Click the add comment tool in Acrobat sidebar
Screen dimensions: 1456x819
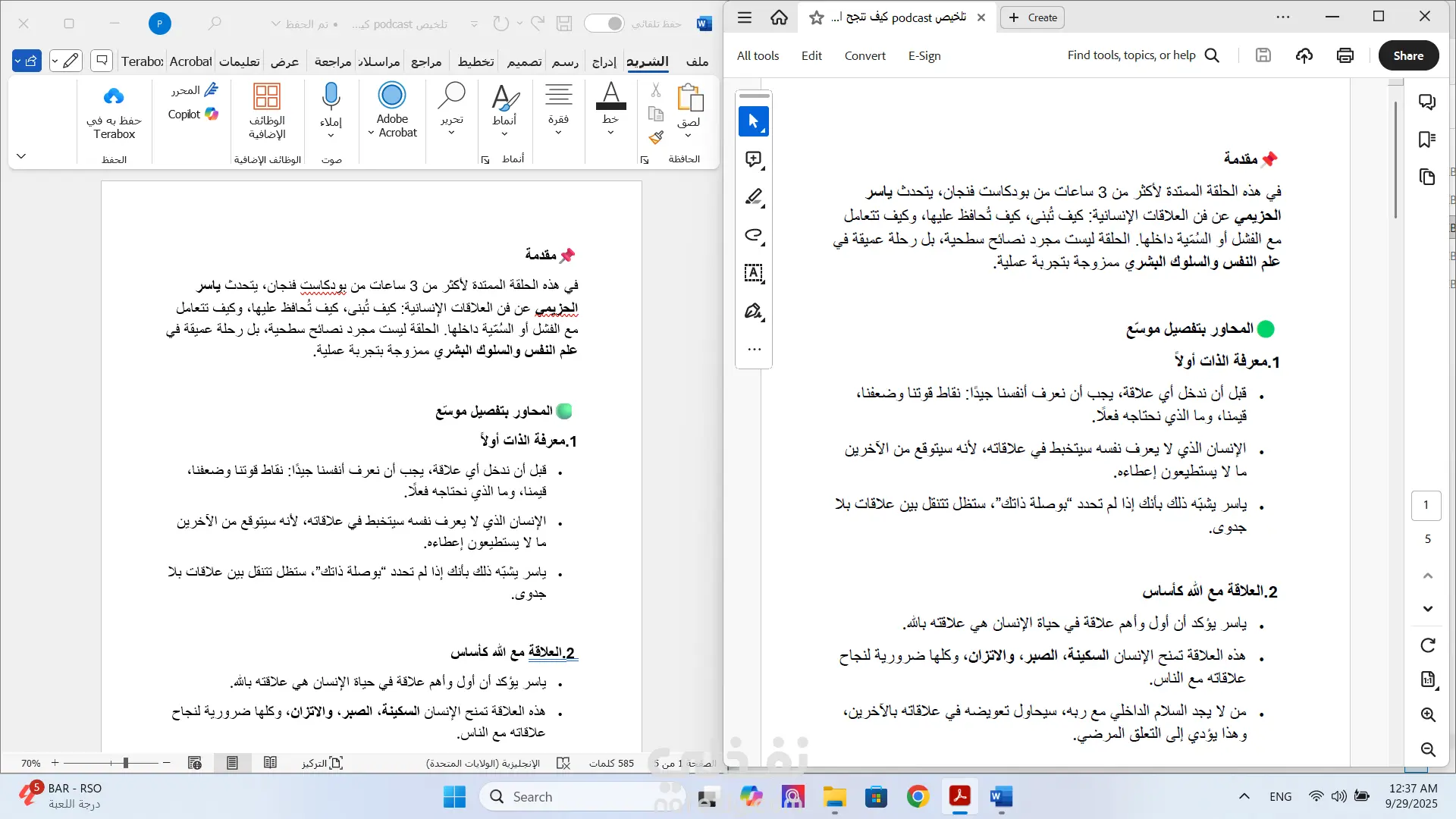753,159
